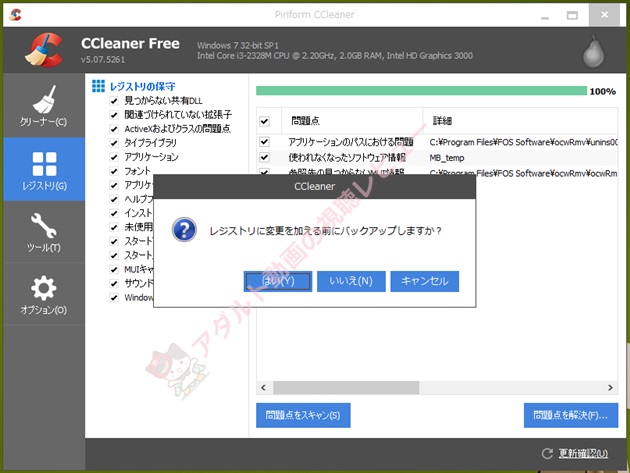Click the レジストリの保守 heading
630x473 pixels.
click(142, 86)
